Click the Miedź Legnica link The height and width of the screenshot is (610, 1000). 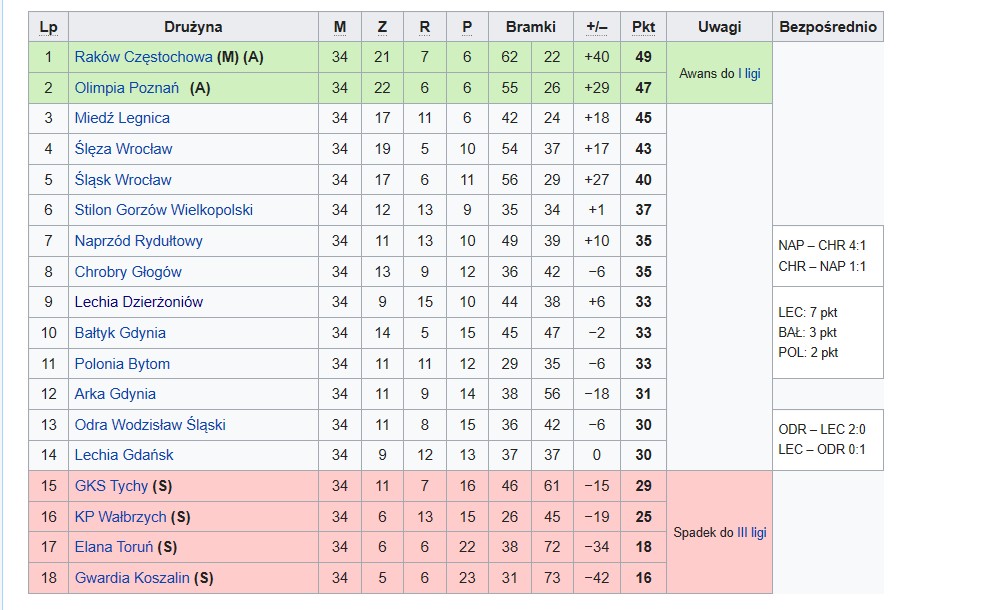point(122,118)
